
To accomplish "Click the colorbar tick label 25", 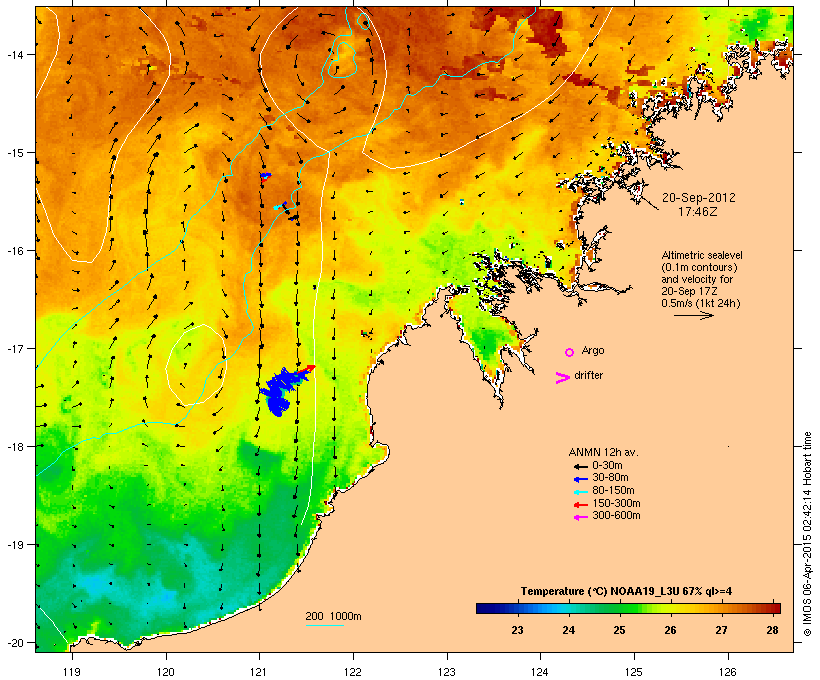I will click(619, 630).
